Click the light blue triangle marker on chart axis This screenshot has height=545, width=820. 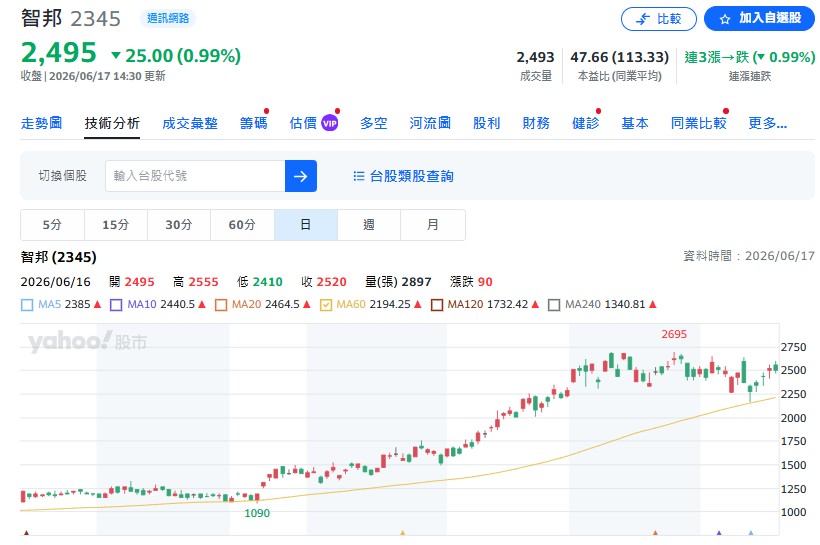[x=751, y=533]
